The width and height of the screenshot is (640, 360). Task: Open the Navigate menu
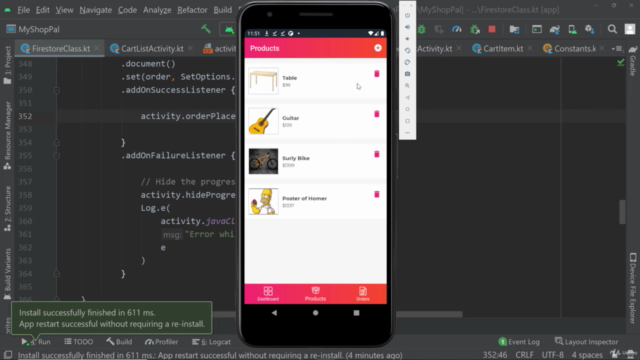coord(96,10)
